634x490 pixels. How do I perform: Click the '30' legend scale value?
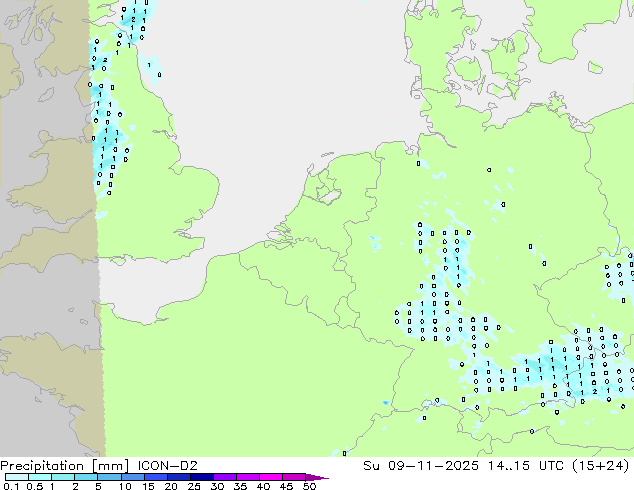tap(217, 486)
